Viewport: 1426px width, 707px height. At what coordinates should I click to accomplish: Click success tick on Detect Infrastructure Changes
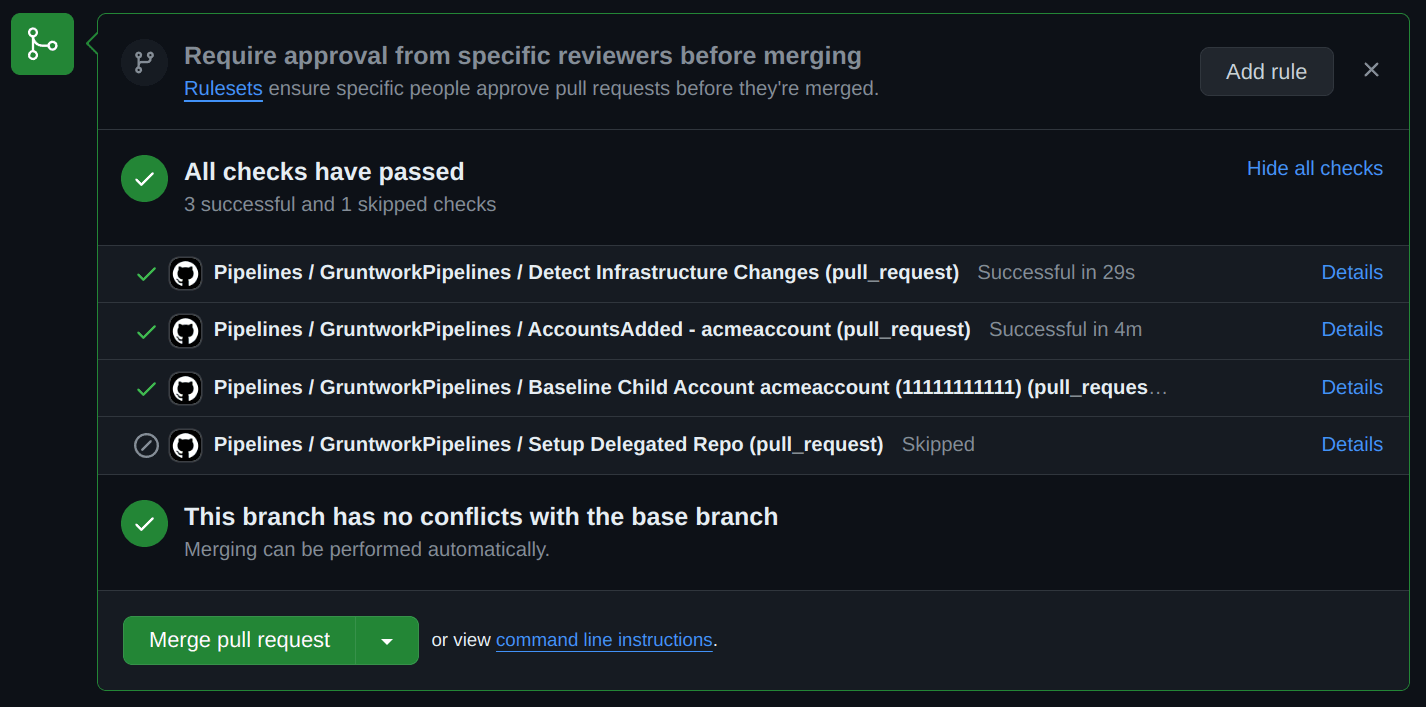[x=146, y=273]
